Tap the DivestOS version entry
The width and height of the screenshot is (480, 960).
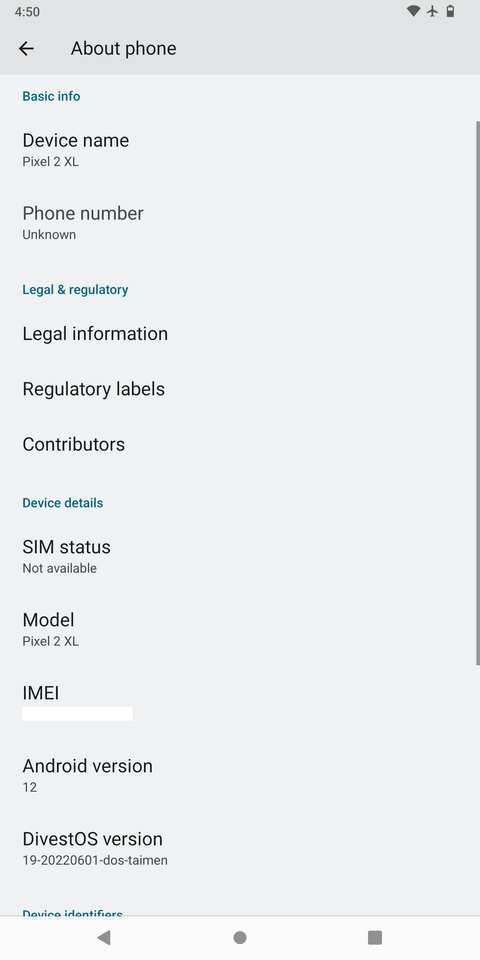240,849
